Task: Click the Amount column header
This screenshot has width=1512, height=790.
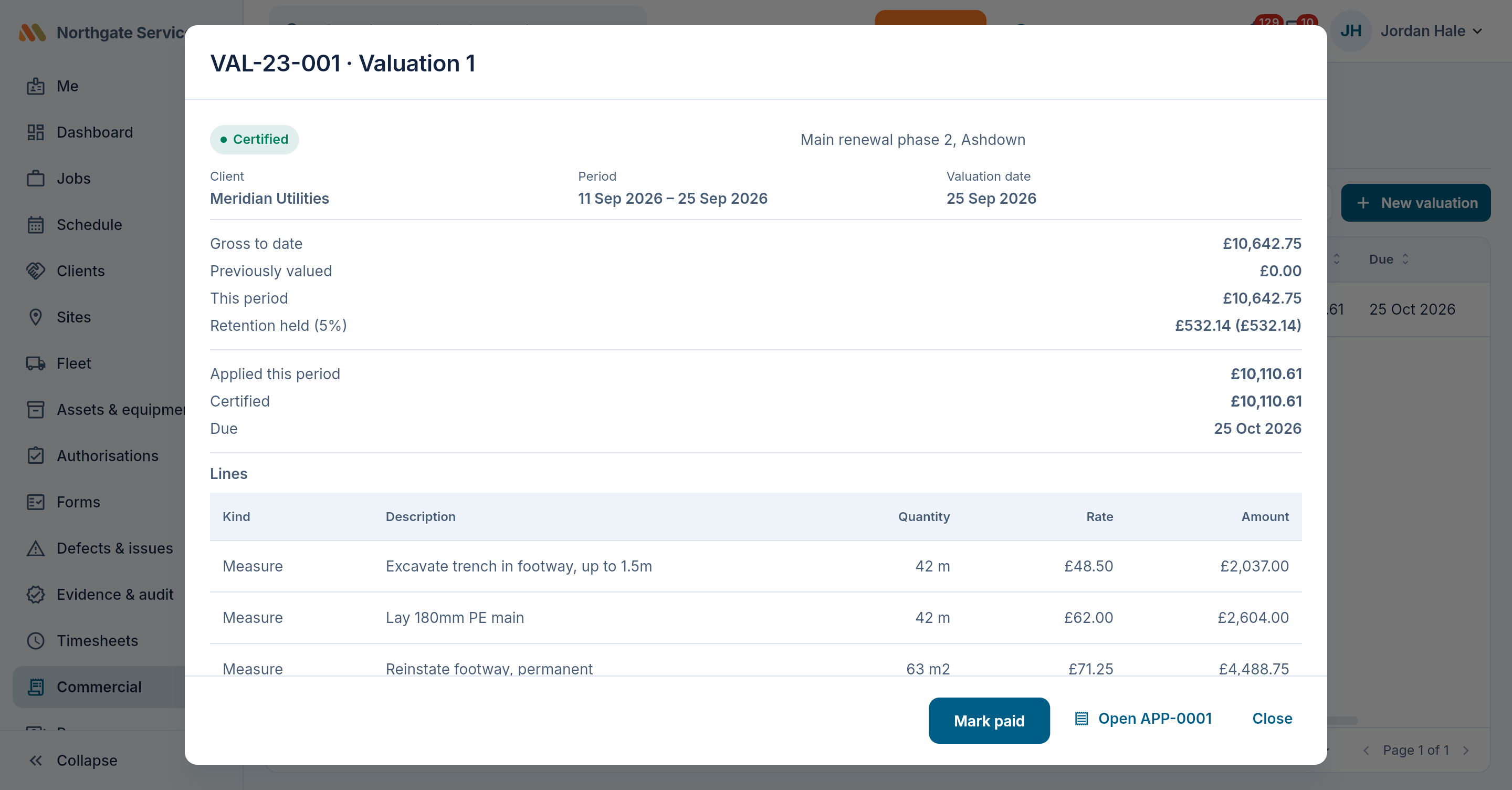Action: point(1265,517)
